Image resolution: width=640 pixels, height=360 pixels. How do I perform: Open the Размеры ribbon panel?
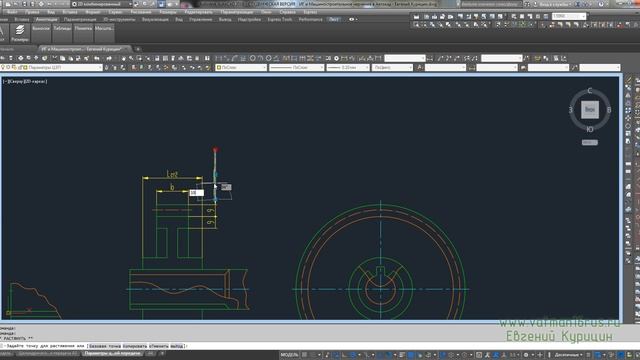click(x=20, y=33)
